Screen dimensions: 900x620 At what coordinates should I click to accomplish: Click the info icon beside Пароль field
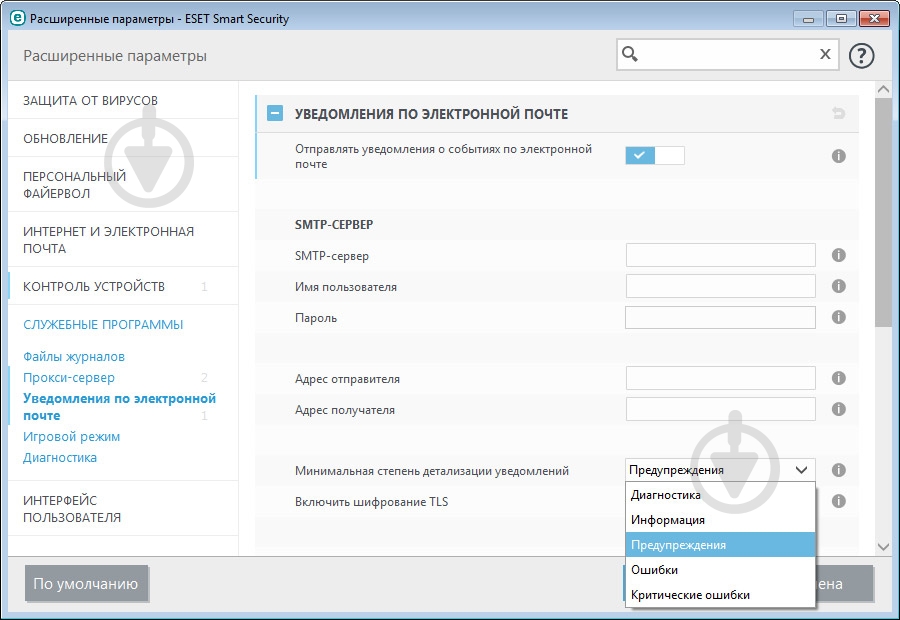pos(838,317)
